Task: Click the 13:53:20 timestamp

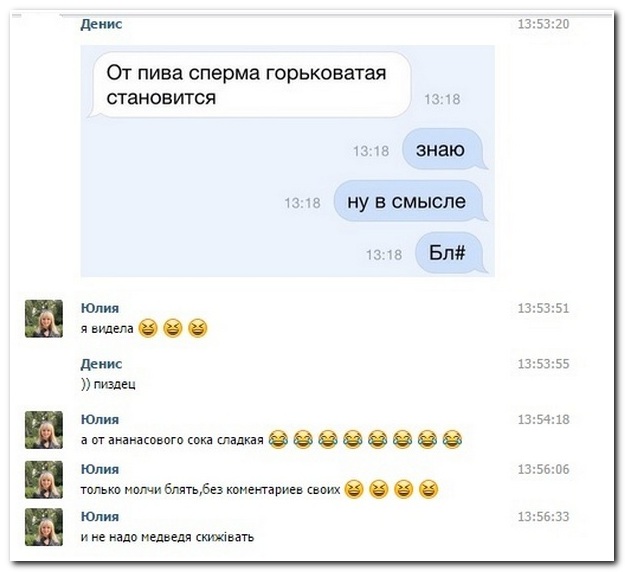Action: 543,24
